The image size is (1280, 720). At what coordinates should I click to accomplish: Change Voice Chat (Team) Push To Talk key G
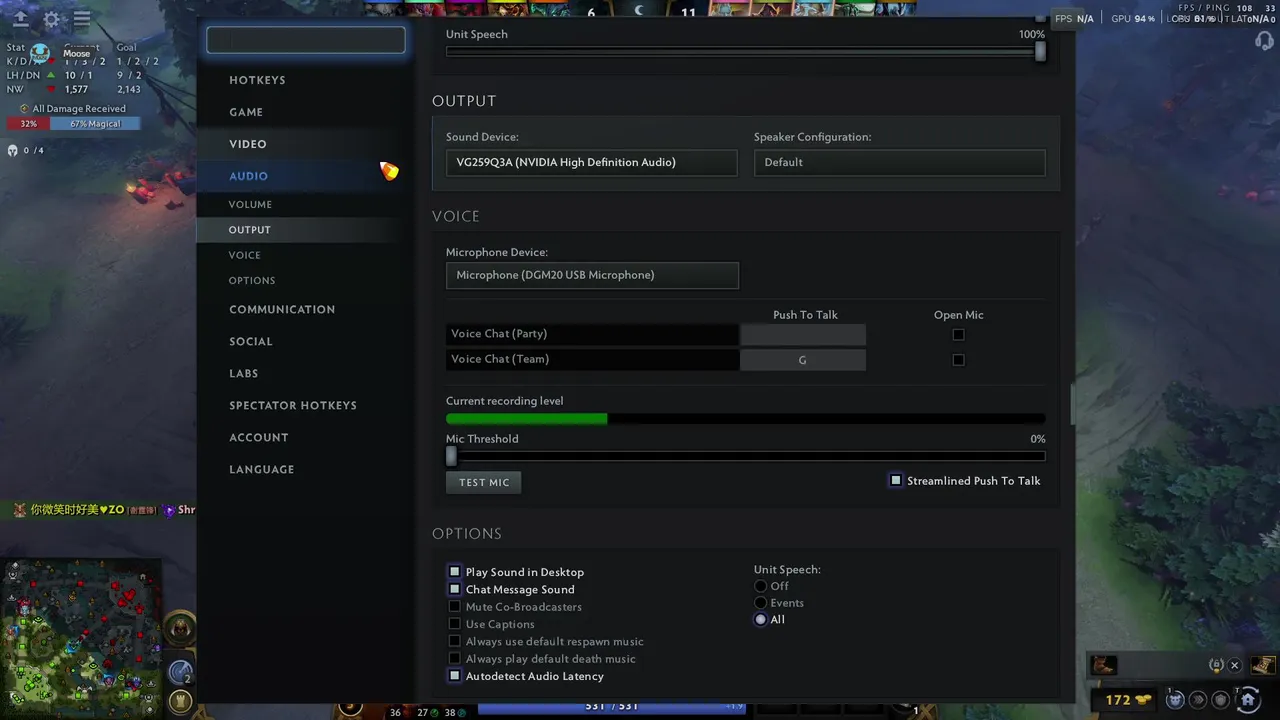pyautogui.click(x=803, y=360)
